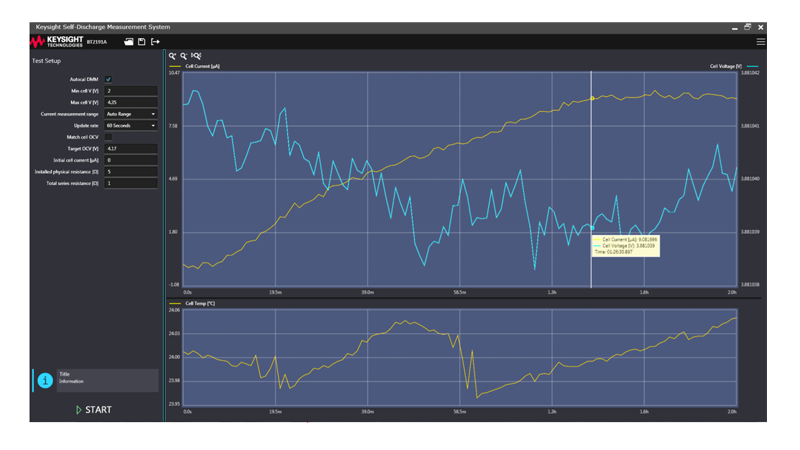Edit the Installed physical resistance field
800x450 pixels.
(131, 172)
